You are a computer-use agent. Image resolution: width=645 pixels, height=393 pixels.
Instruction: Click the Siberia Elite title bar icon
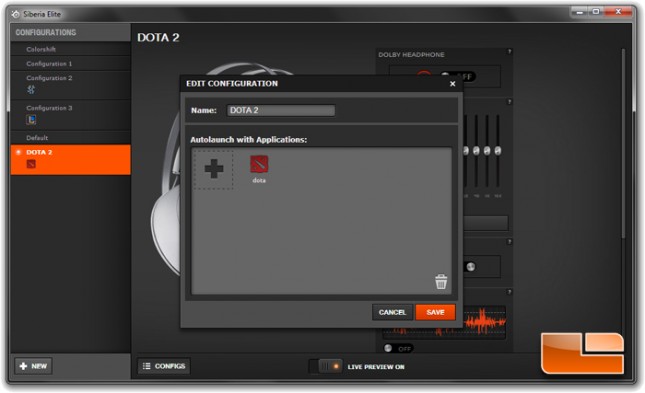(x=16, y=14)
